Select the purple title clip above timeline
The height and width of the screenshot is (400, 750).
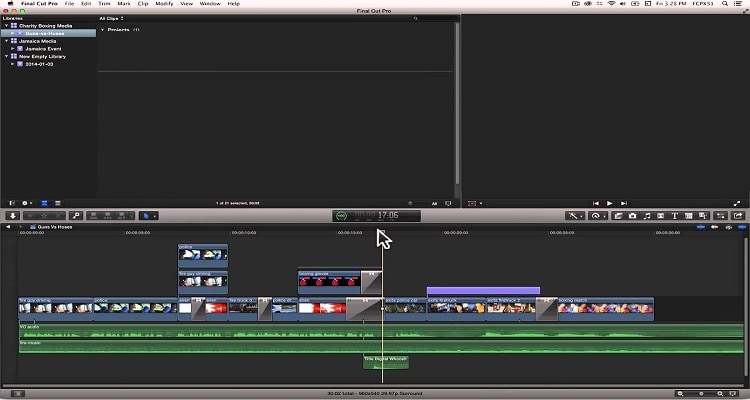[483, 290]
